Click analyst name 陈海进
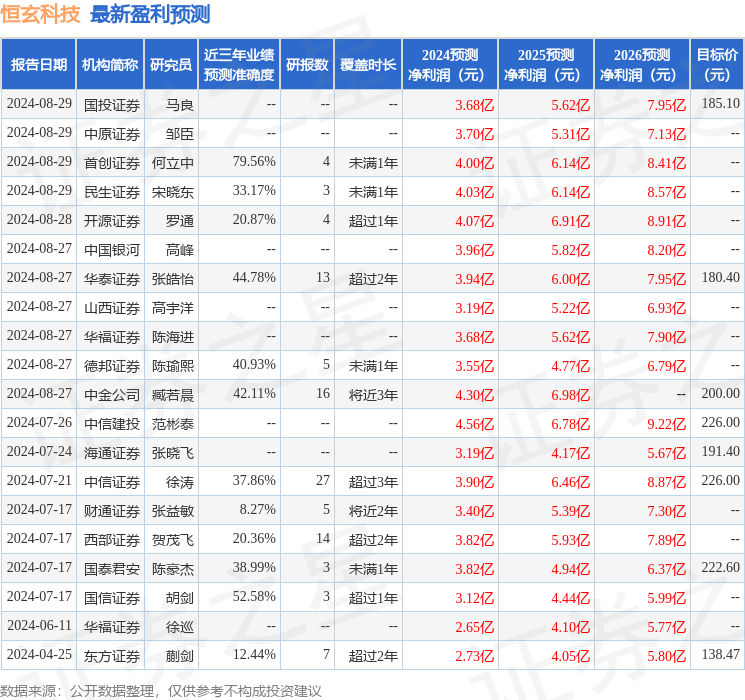This screenshot has width=745, height=700. [173, 337]
